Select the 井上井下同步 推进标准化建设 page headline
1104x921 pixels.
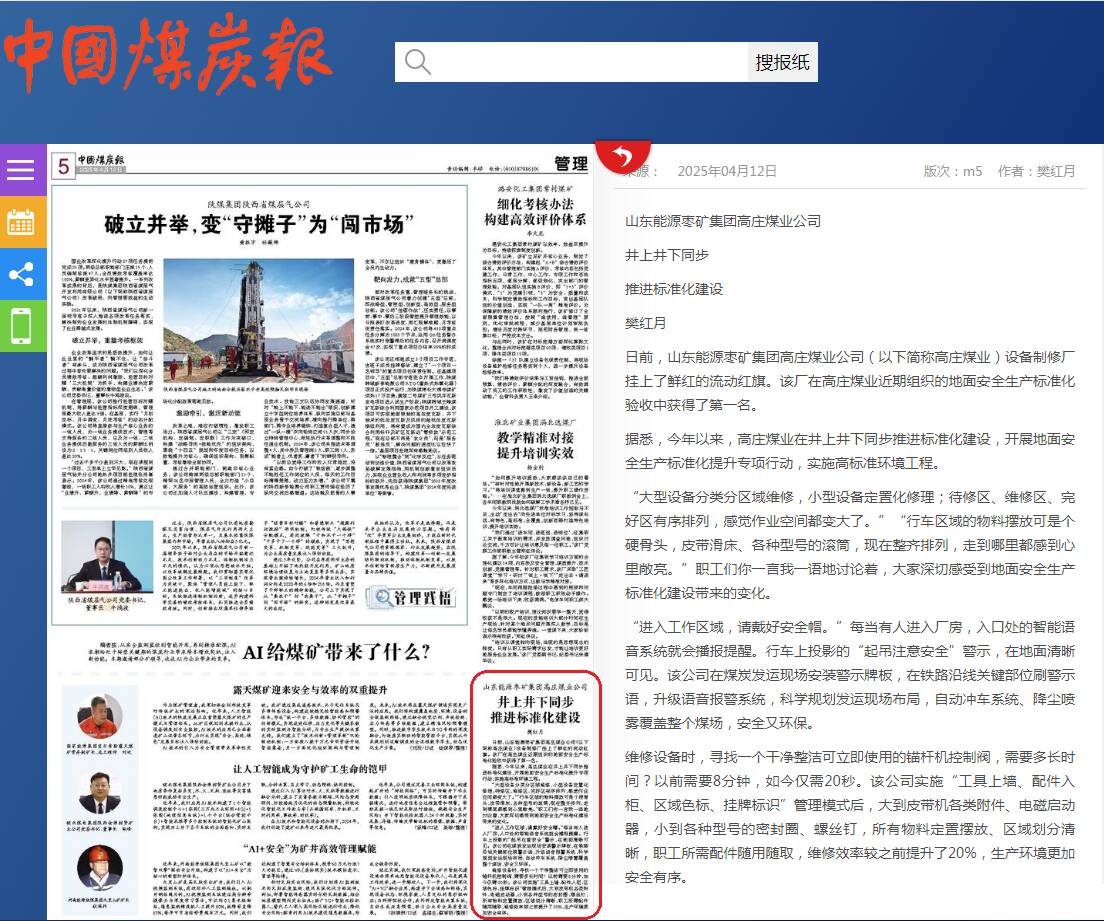535,710
